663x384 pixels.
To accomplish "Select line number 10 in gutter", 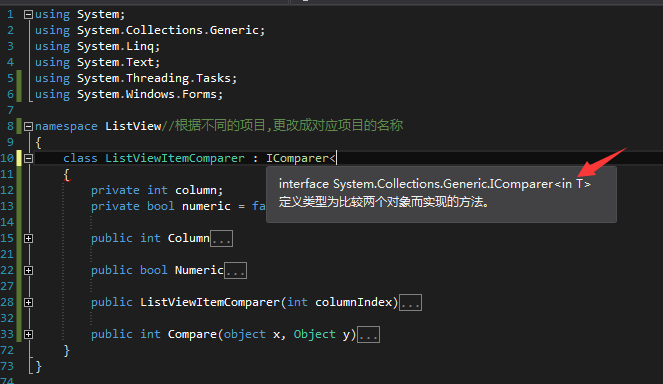I will coord(7,158).
